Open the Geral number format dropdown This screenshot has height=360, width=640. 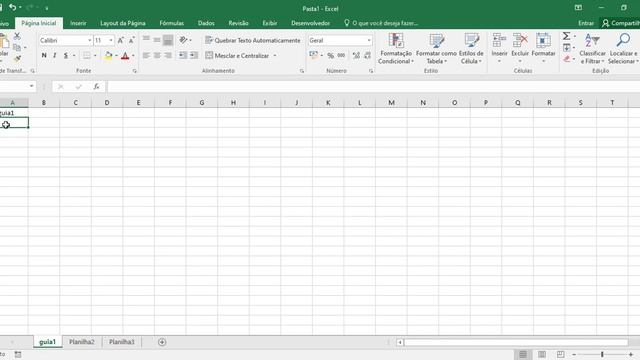(369, 40)
